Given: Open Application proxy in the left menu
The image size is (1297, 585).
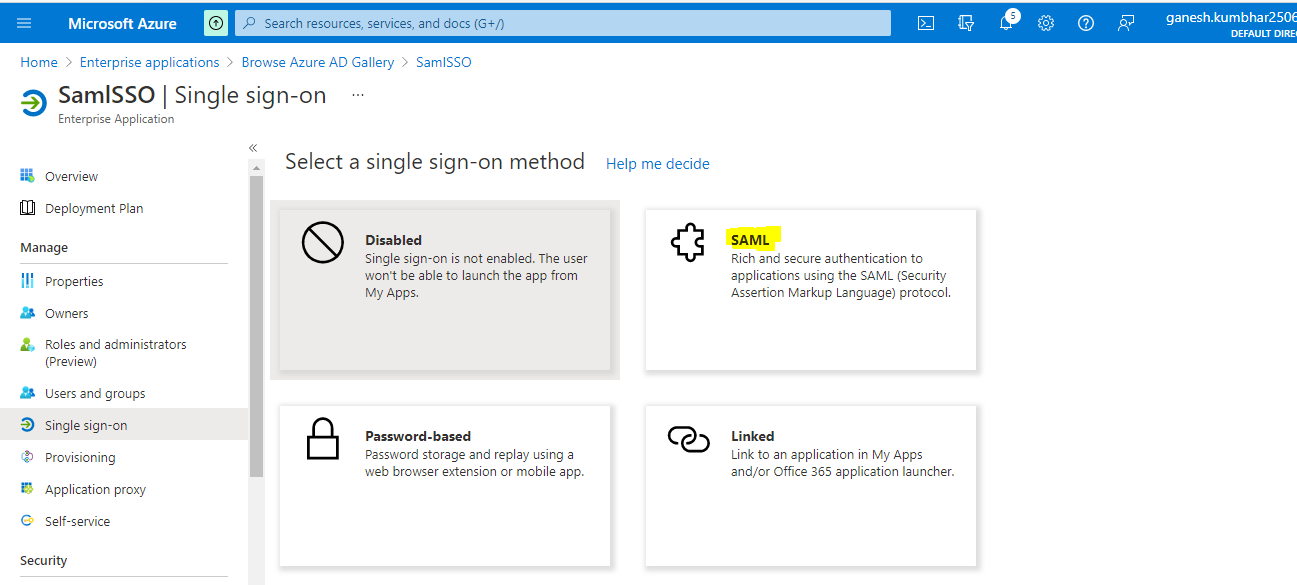Looking at the screenshot, I should coord(95,489).
